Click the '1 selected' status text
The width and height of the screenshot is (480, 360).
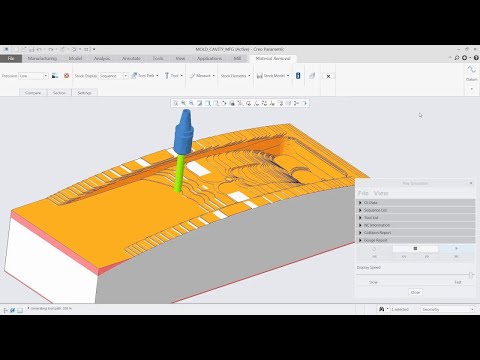[400, 309]
